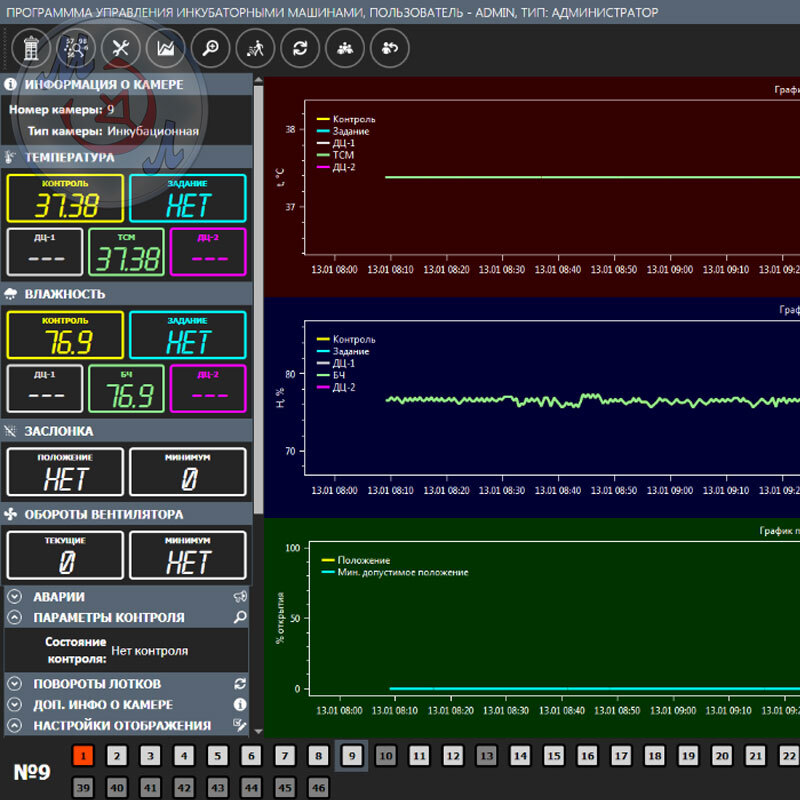Expand the ДОП. ИНФО О КАМЕРЕ section
This screenshot has width=800, height=800.
tap(14, 704)
